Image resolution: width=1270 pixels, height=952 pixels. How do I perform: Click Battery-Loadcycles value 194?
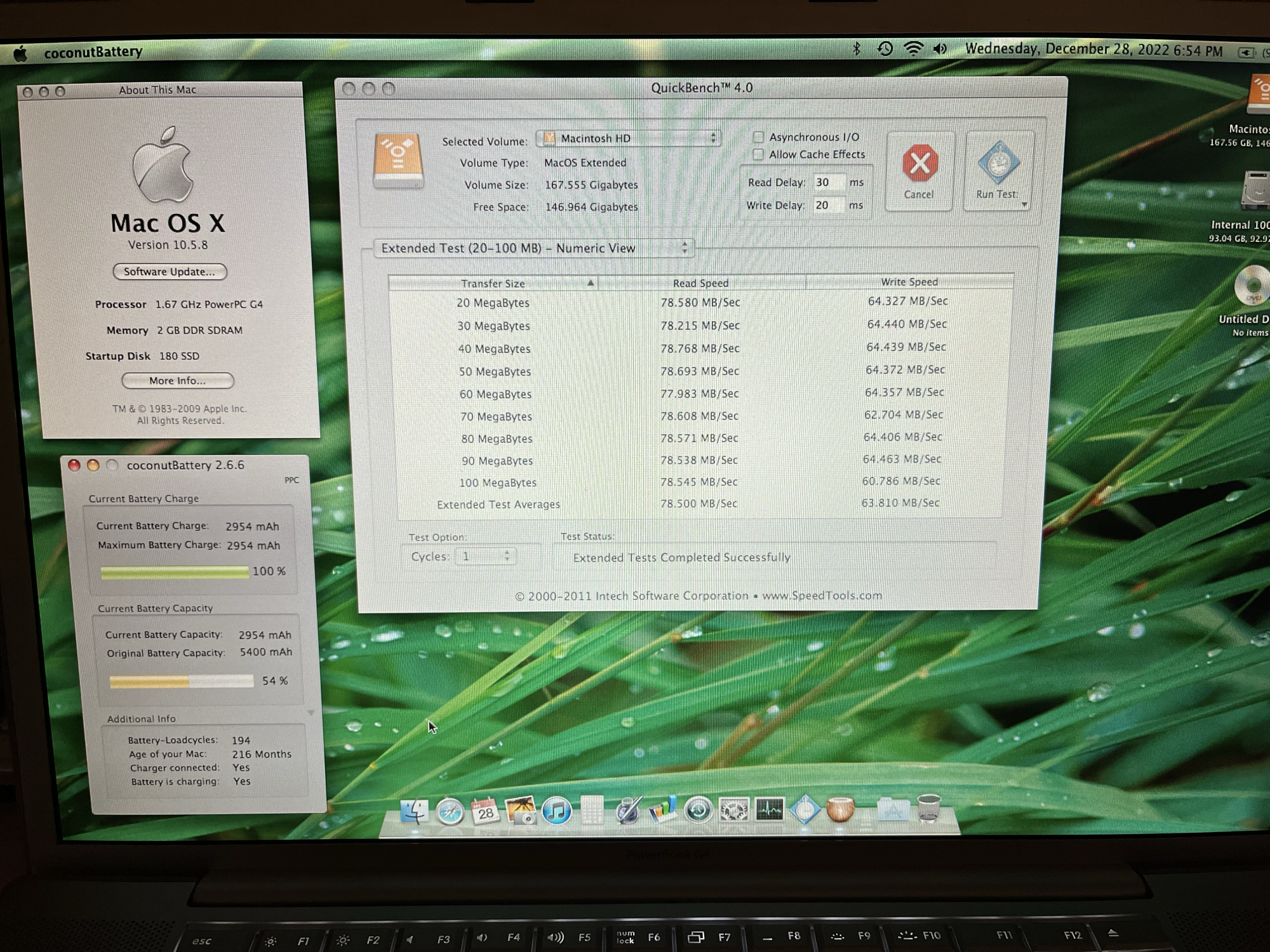241,741
